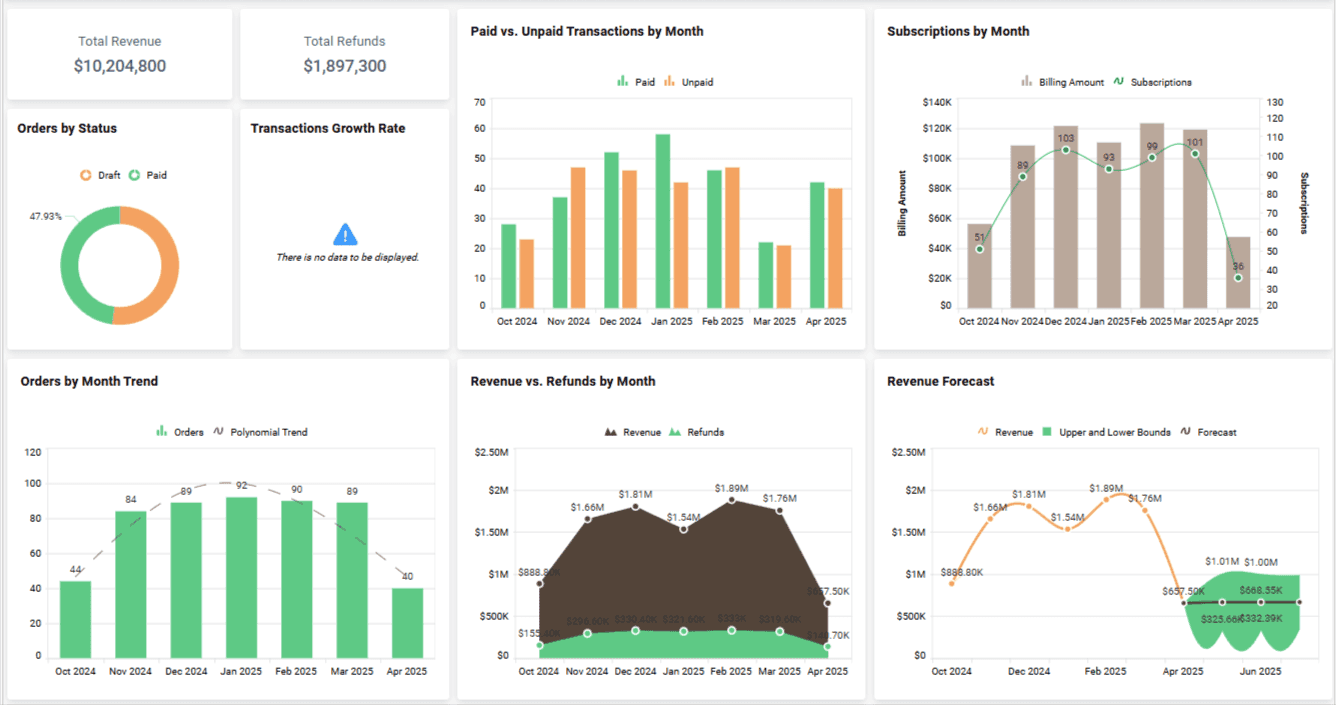
Task: Click the Total Refunds summary card
Action: [344, 53]
